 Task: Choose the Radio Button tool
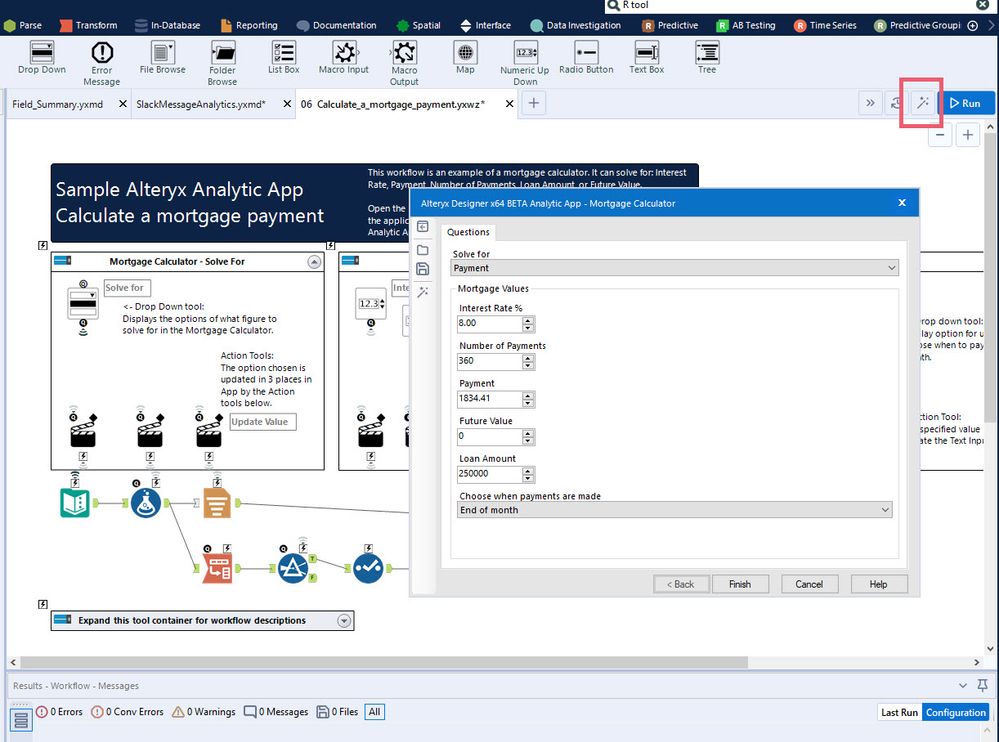[x=586, y=54]
